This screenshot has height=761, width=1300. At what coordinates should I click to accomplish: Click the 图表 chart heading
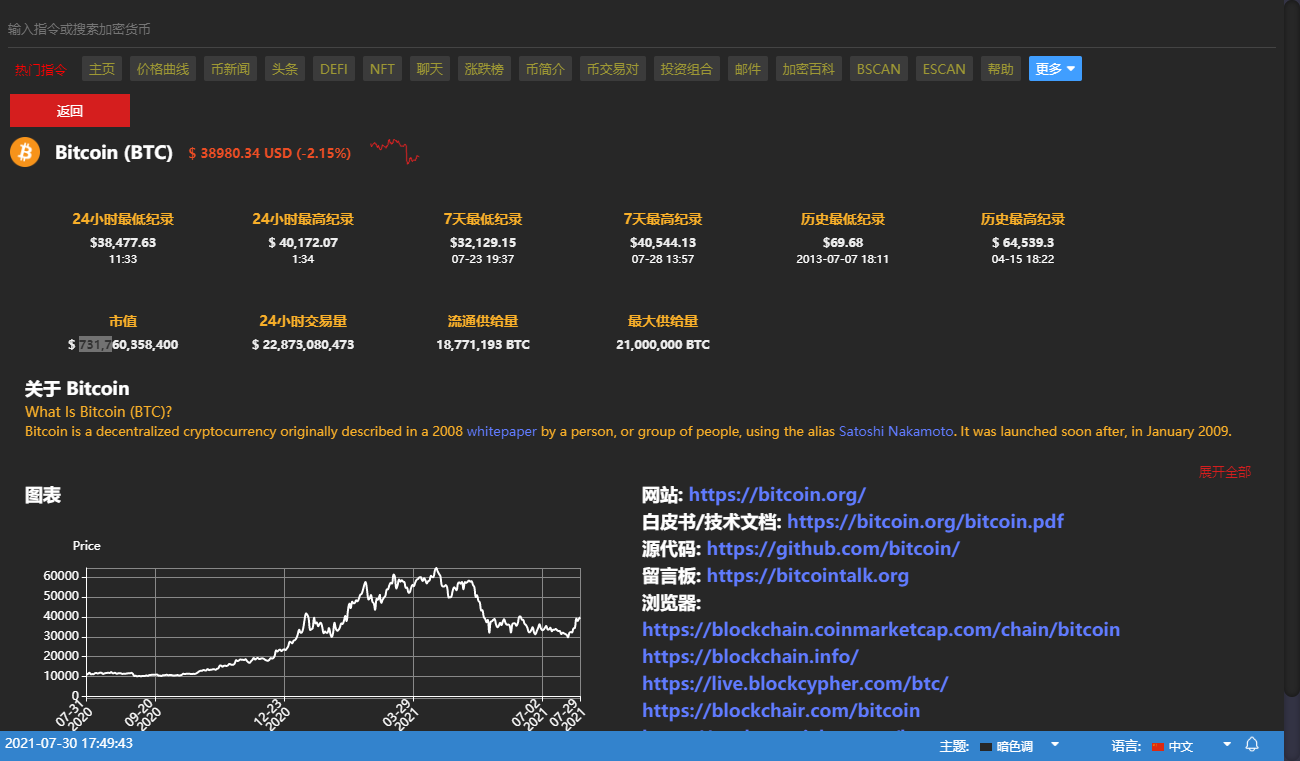43,495
